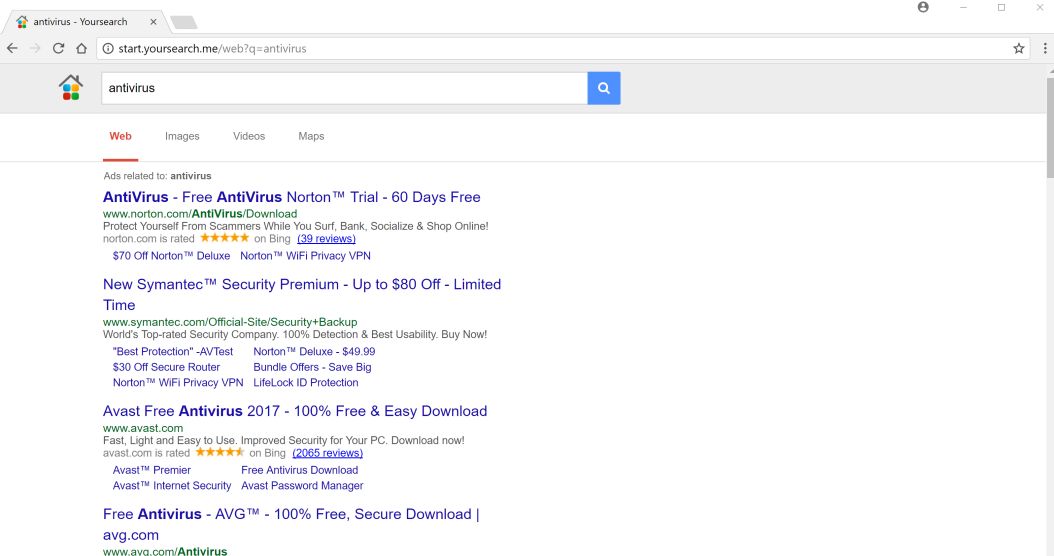Click the Avast Password Manager sitelink
Viewport: 1054px width, 556px height.
(302, 486)
